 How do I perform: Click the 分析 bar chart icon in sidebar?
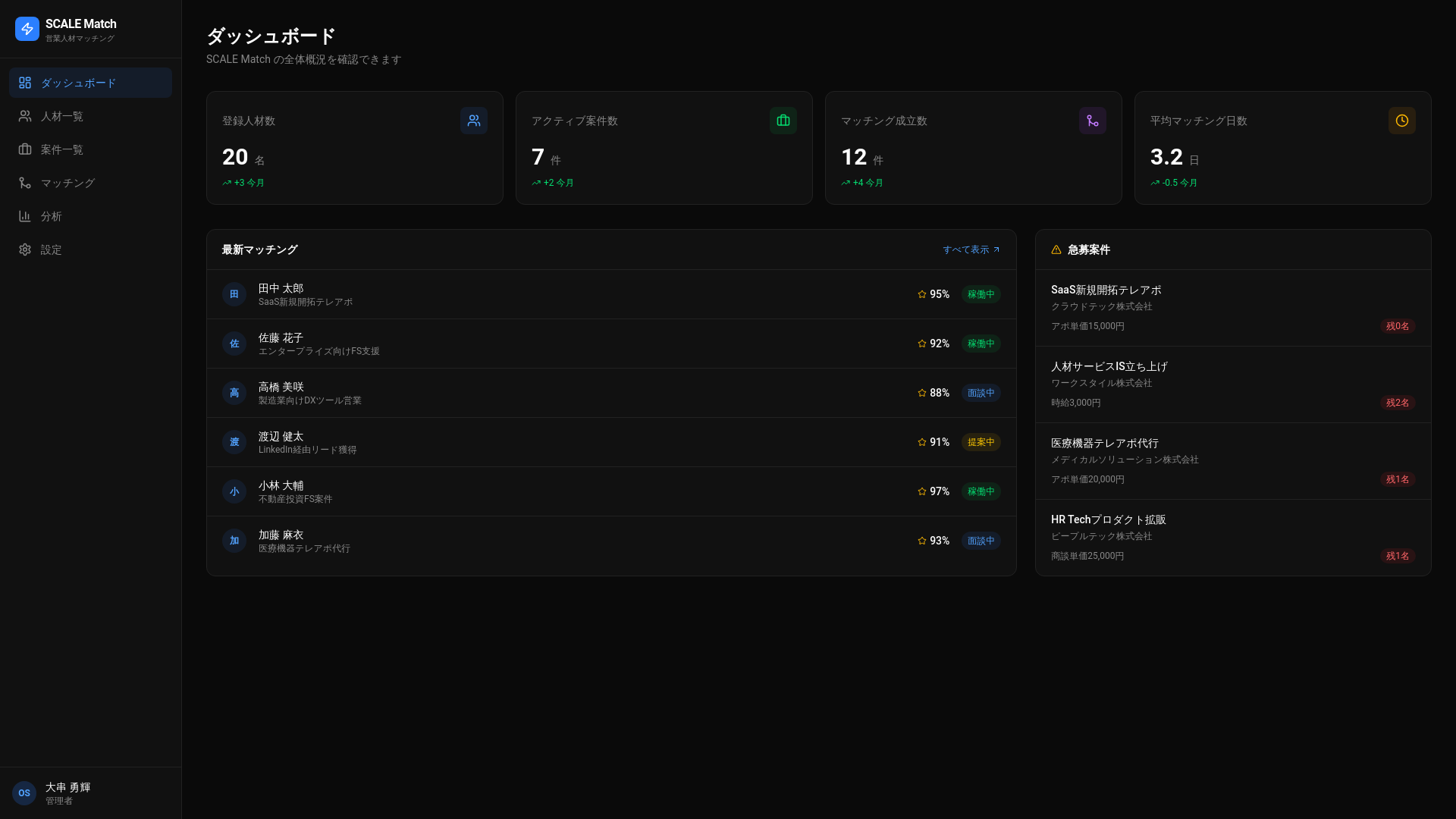(x=25, y=216)
